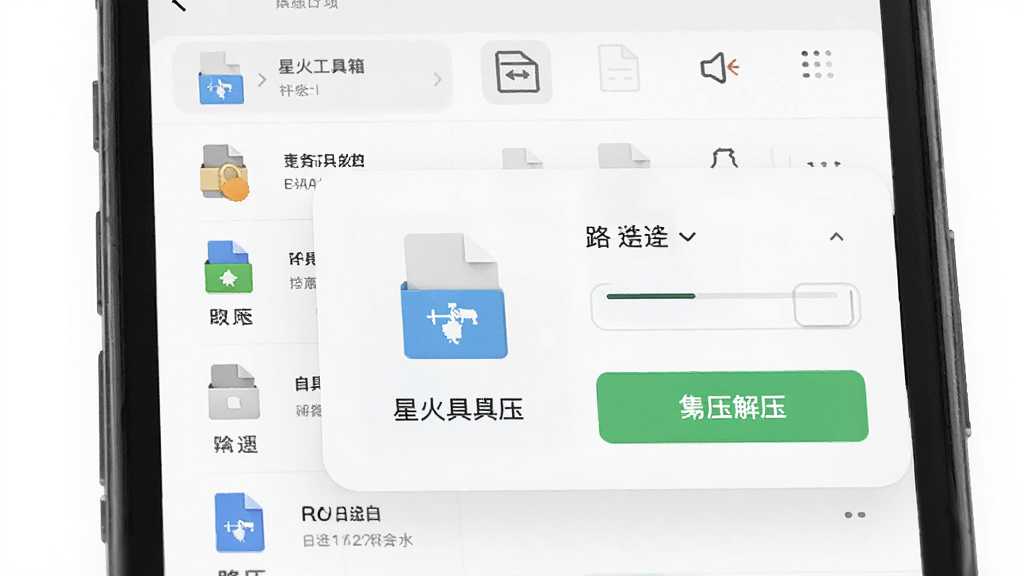Tap the blue folder icon beside 星火工具箱
This screenshot has height=576, width=1024.
tap(221, 78)
